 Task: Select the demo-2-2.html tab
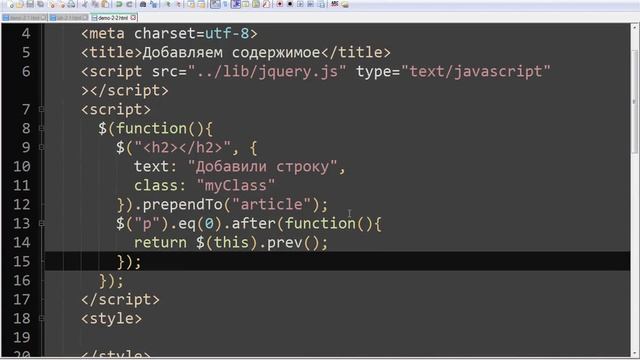(x=113, y=18)
